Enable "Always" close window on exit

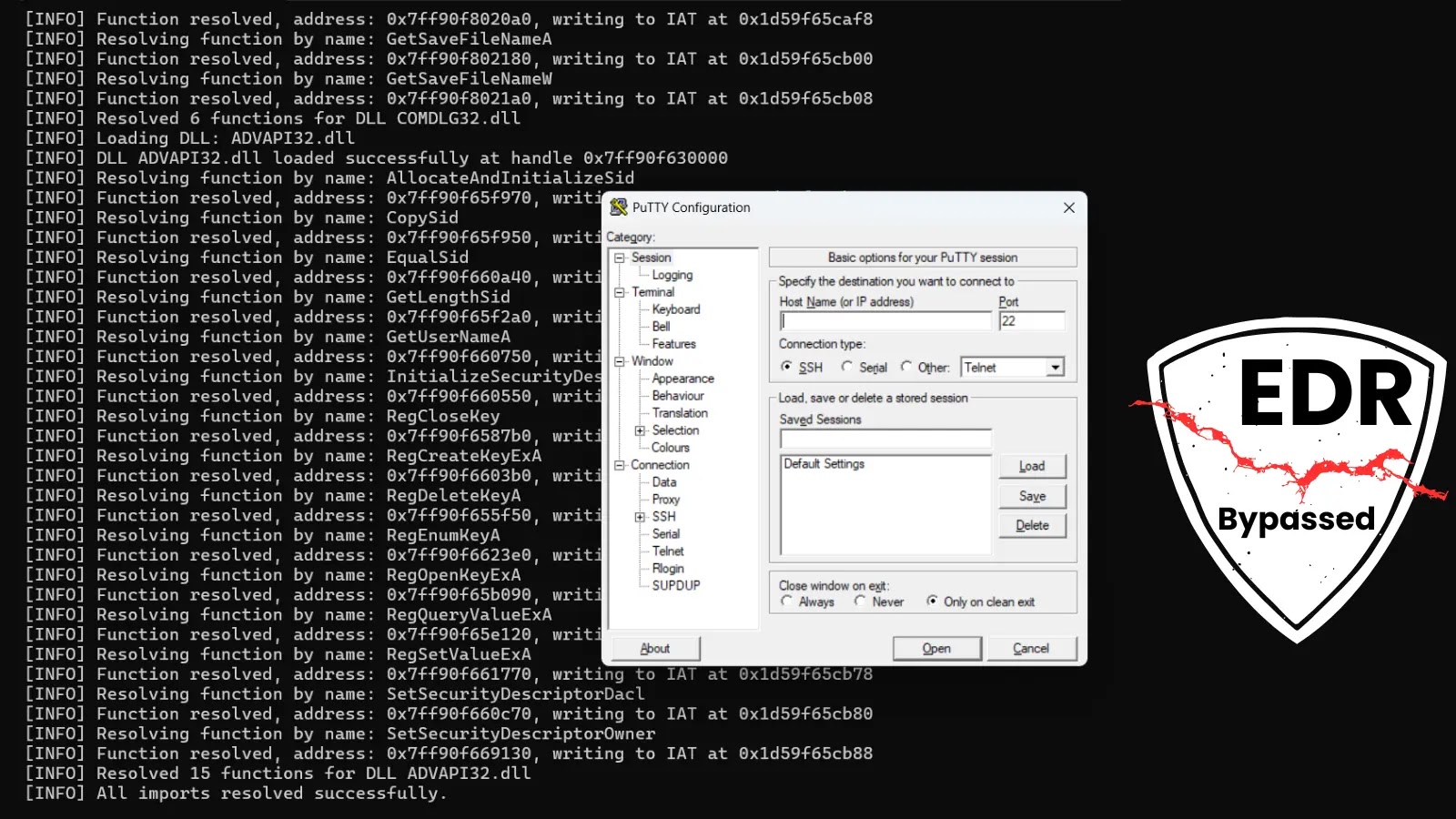(x=788, y=602)
